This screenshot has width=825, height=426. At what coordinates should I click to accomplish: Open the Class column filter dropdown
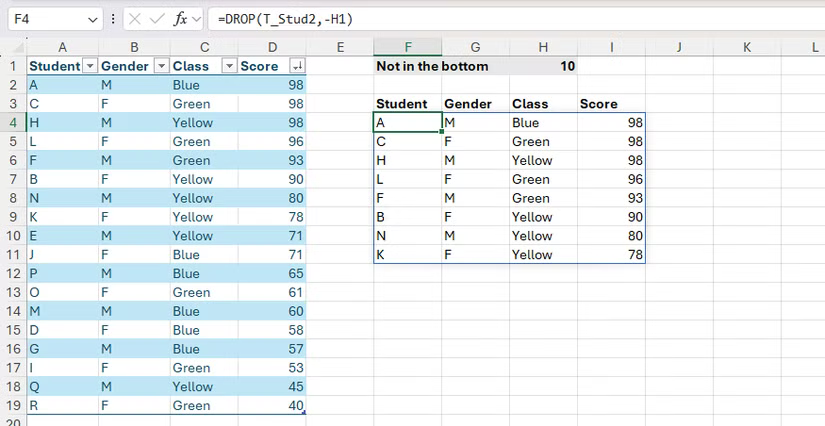(x=228, y=66)
